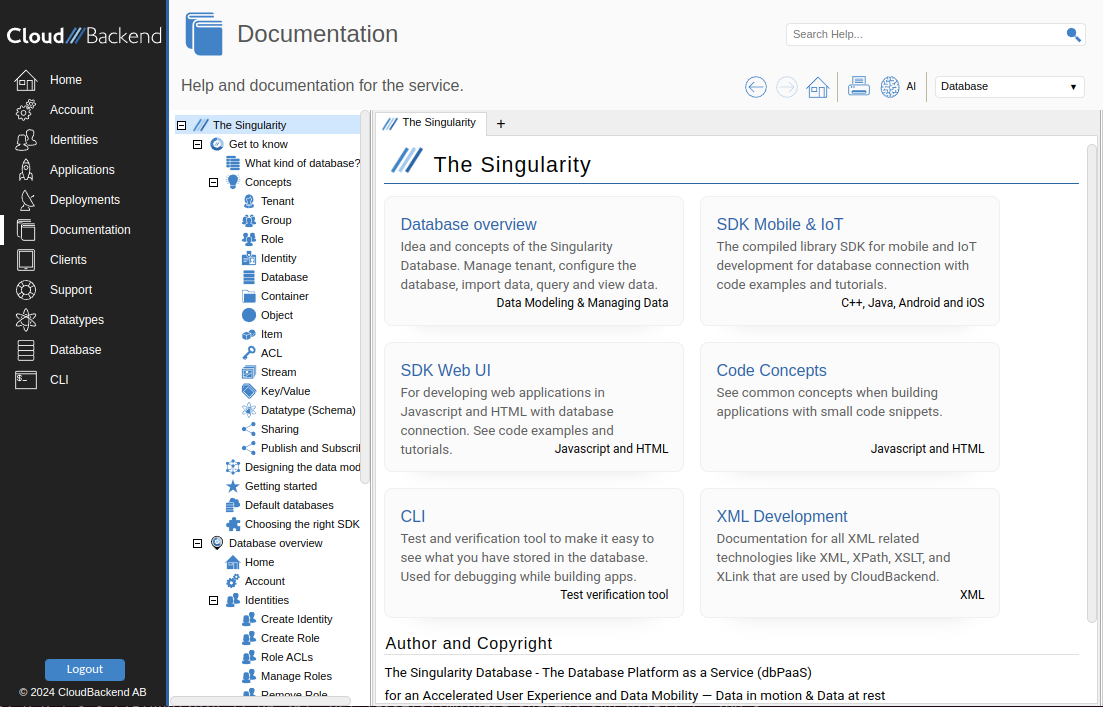Collapse the Identities tree node
The image size is (1103, 707).
[x=214, y=600]
